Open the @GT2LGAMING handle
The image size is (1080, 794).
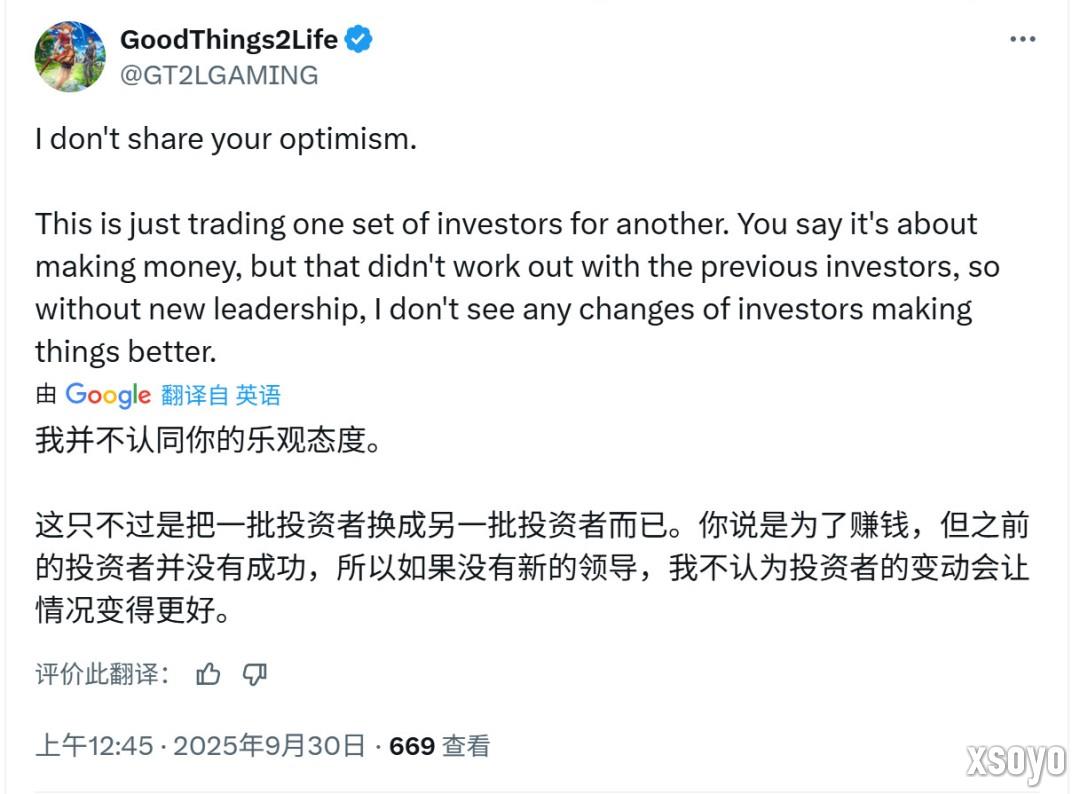pyautogui.click(x=218, y=74)
